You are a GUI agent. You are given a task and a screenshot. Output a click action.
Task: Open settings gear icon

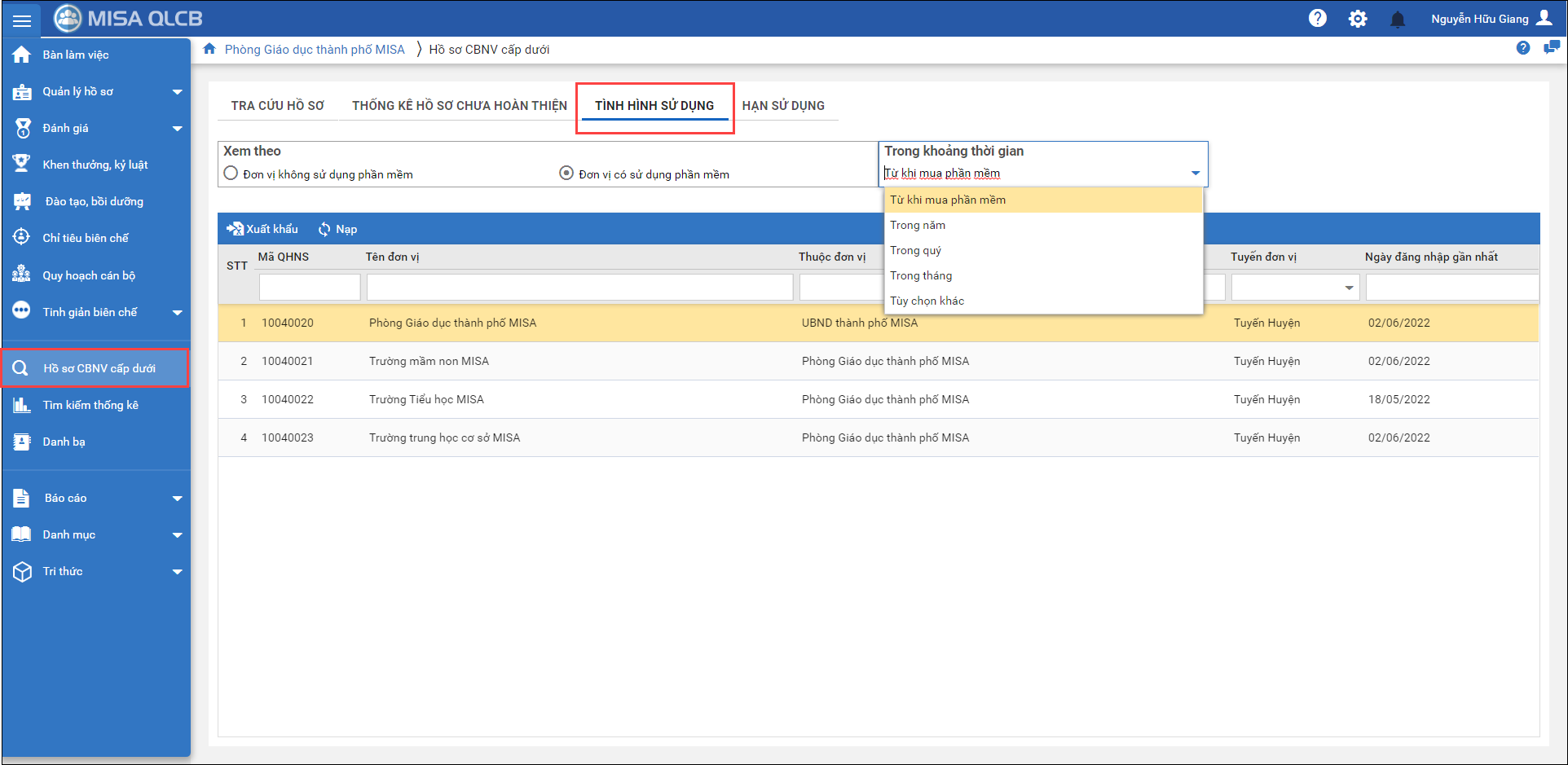(1357, 19)
